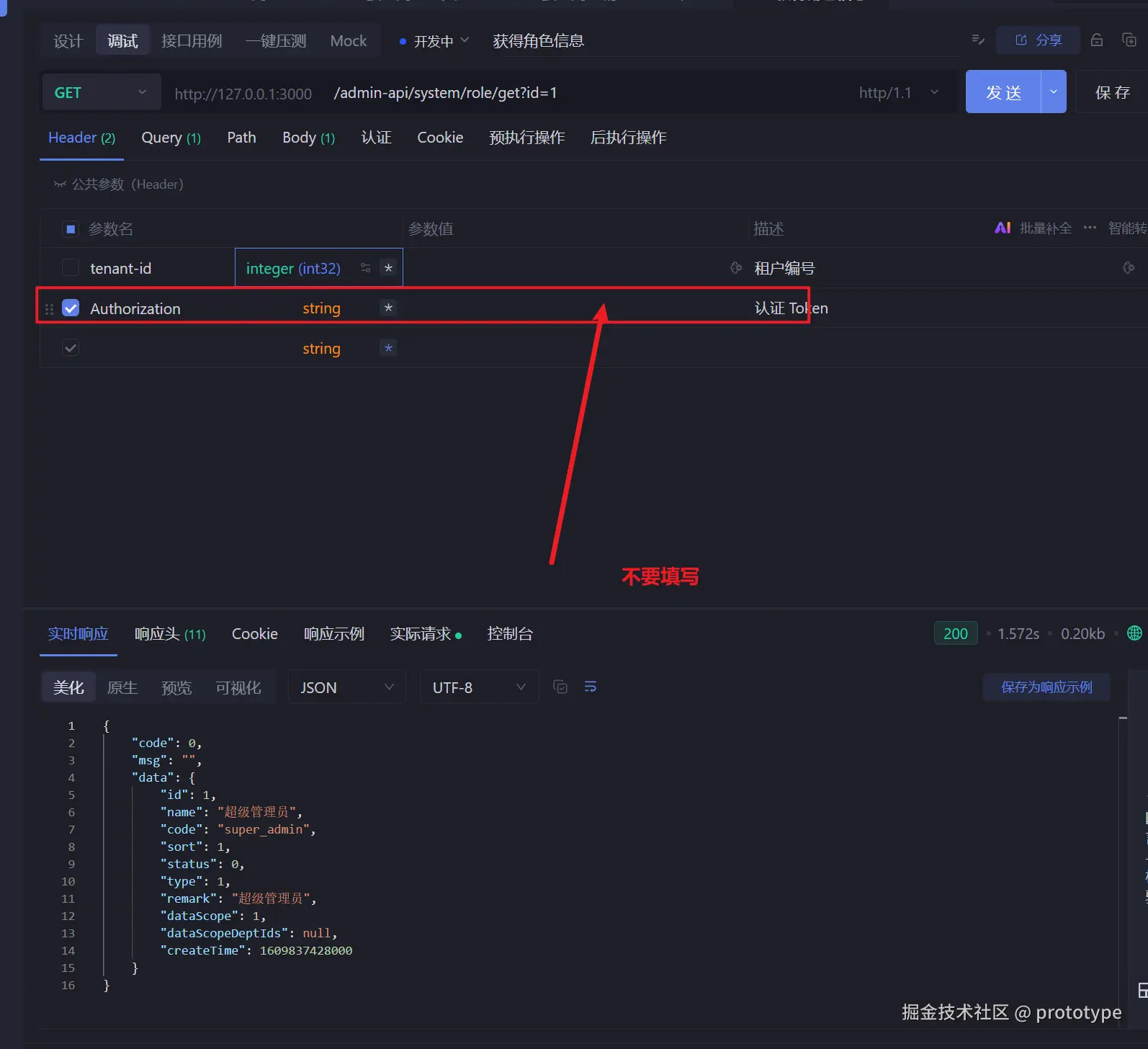Click the edit description icon left of Share
Image resolution: width=1148 pixels, height=1049 pixels.
tap(978, 40)
